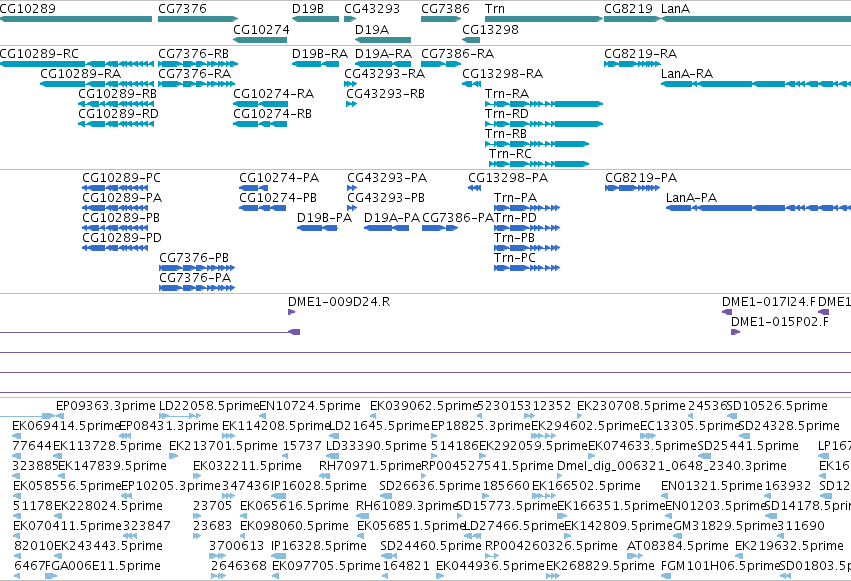851x581 pixels.
Task: Select transcript Trn-RD
Action: [x=507, y=114]
